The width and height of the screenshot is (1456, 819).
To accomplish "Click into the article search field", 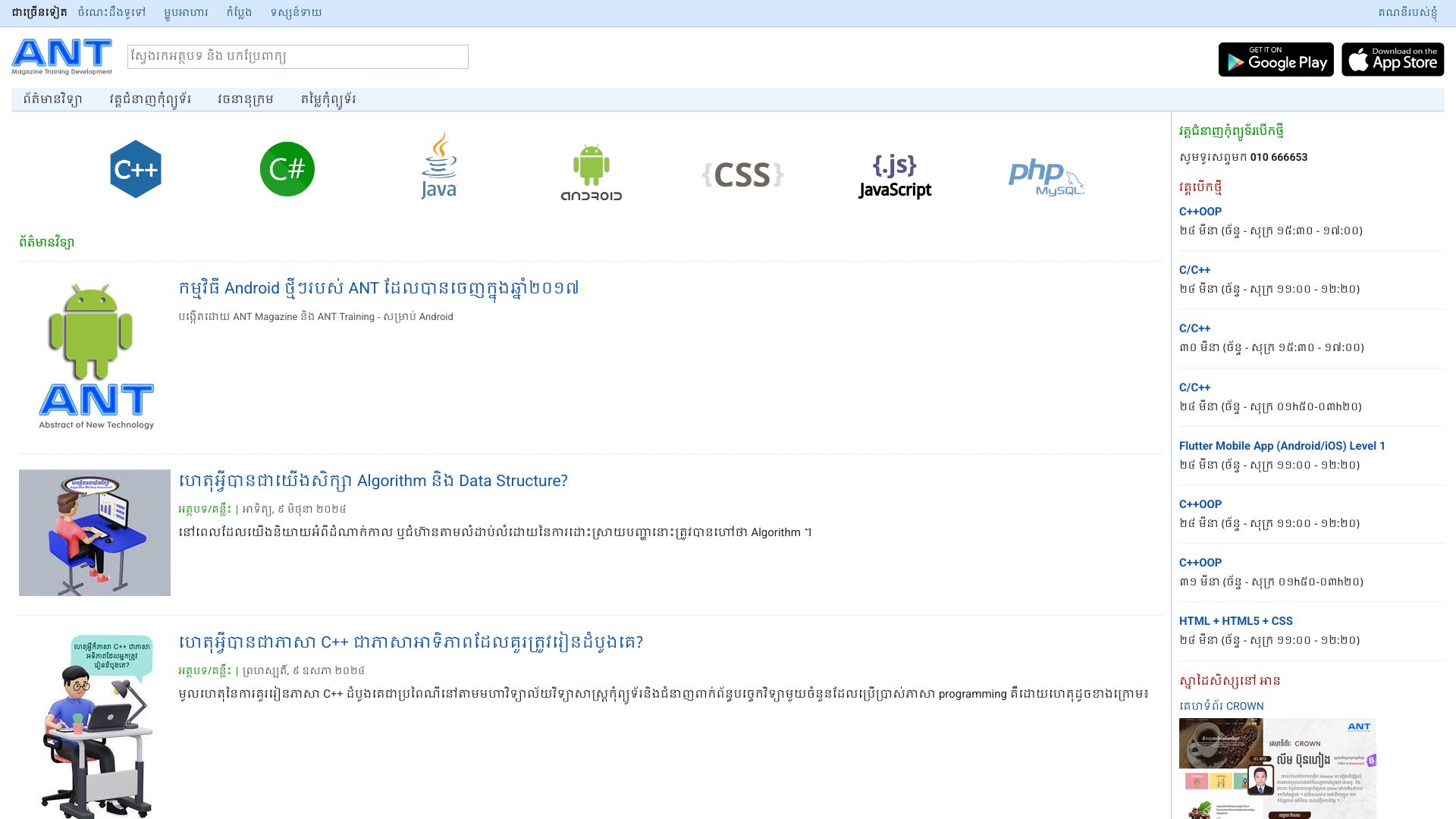I will tap(297, 57).
